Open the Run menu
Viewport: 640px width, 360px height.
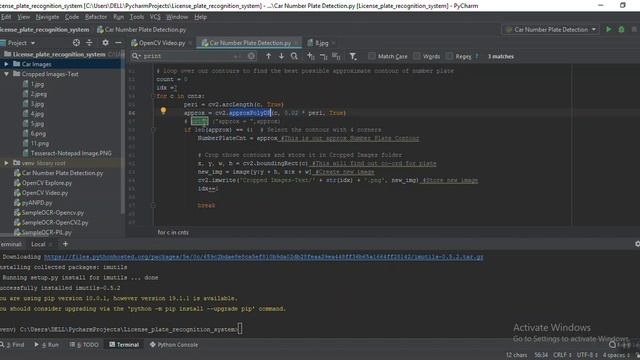(x=118, y=17)
